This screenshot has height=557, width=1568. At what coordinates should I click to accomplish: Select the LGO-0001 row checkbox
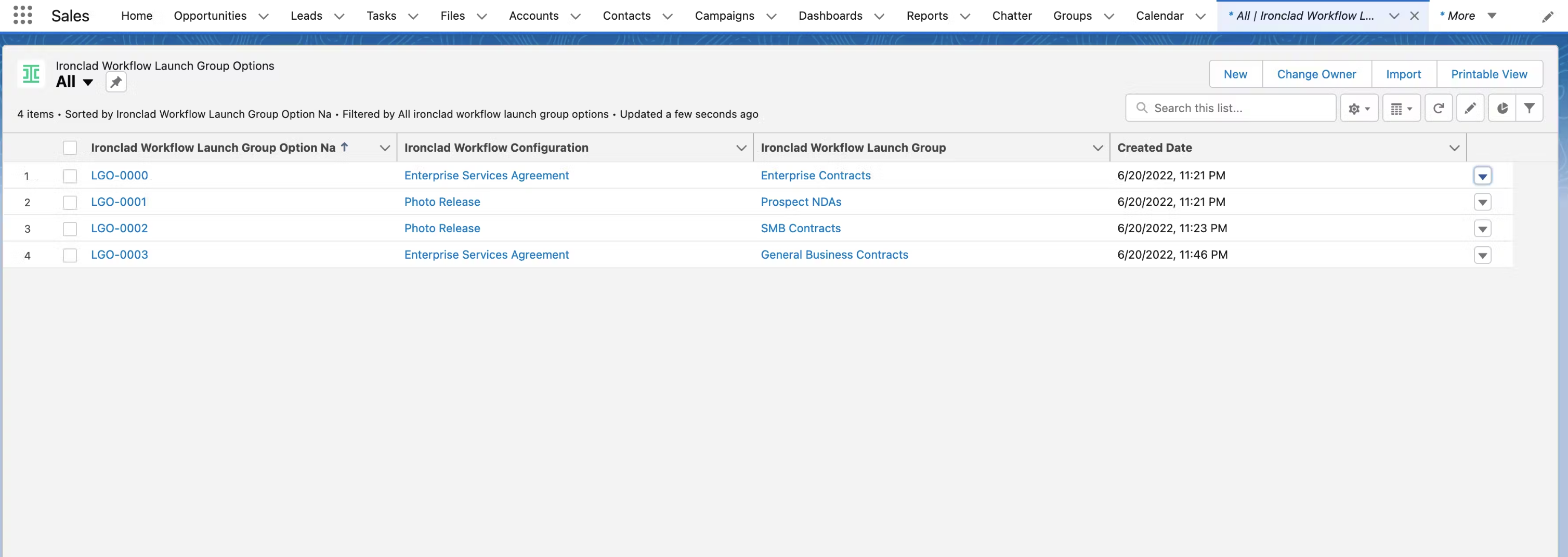click(70, 203)
